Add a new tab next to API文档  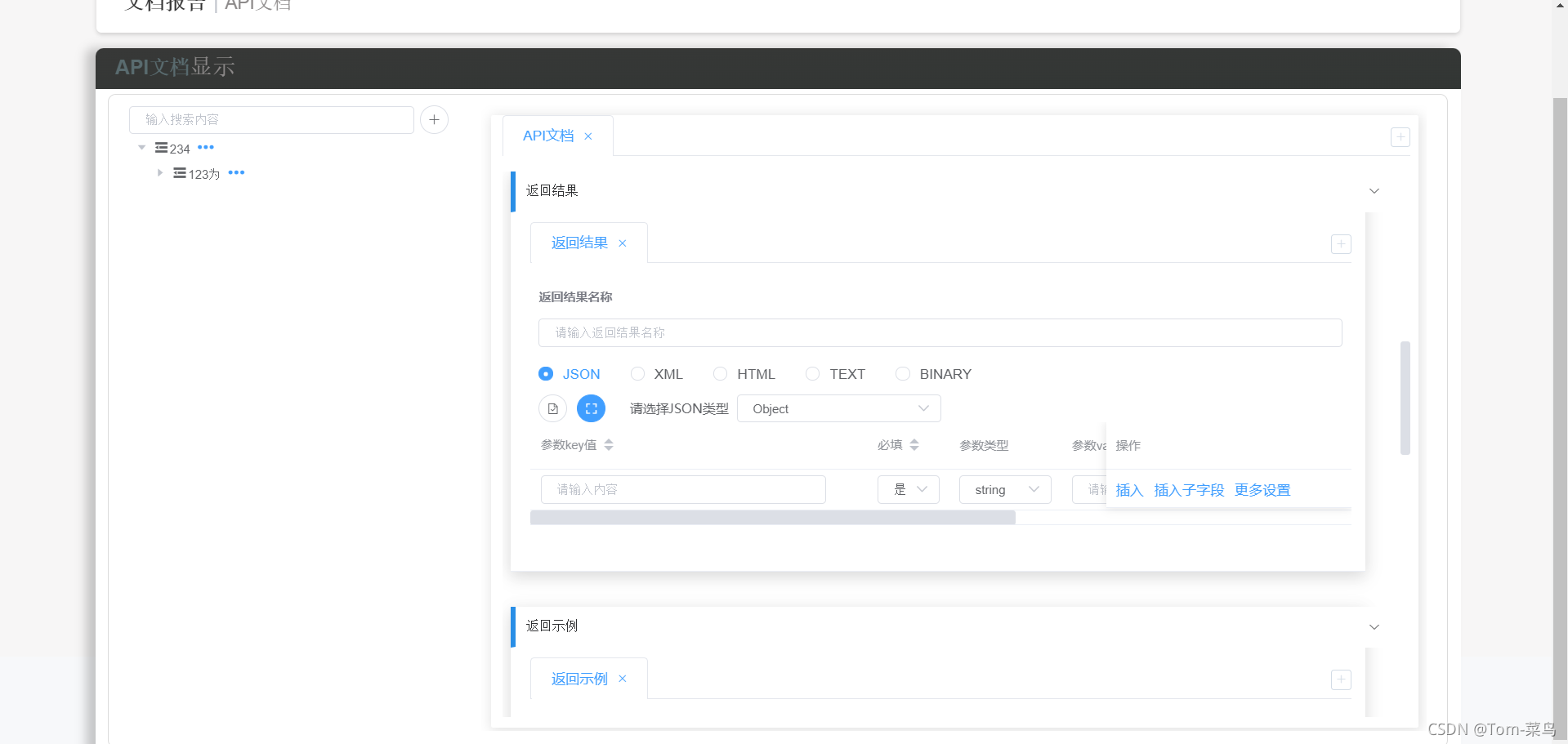click(1400, 137)
